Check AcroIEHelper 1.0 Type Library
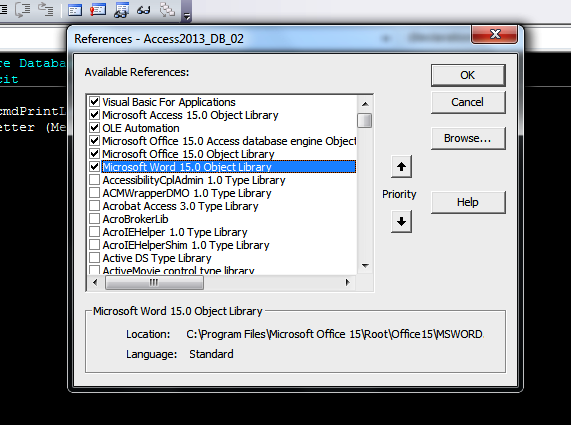Image resolution: width=571 pixels, height=425 pixels. click(94, 232)
